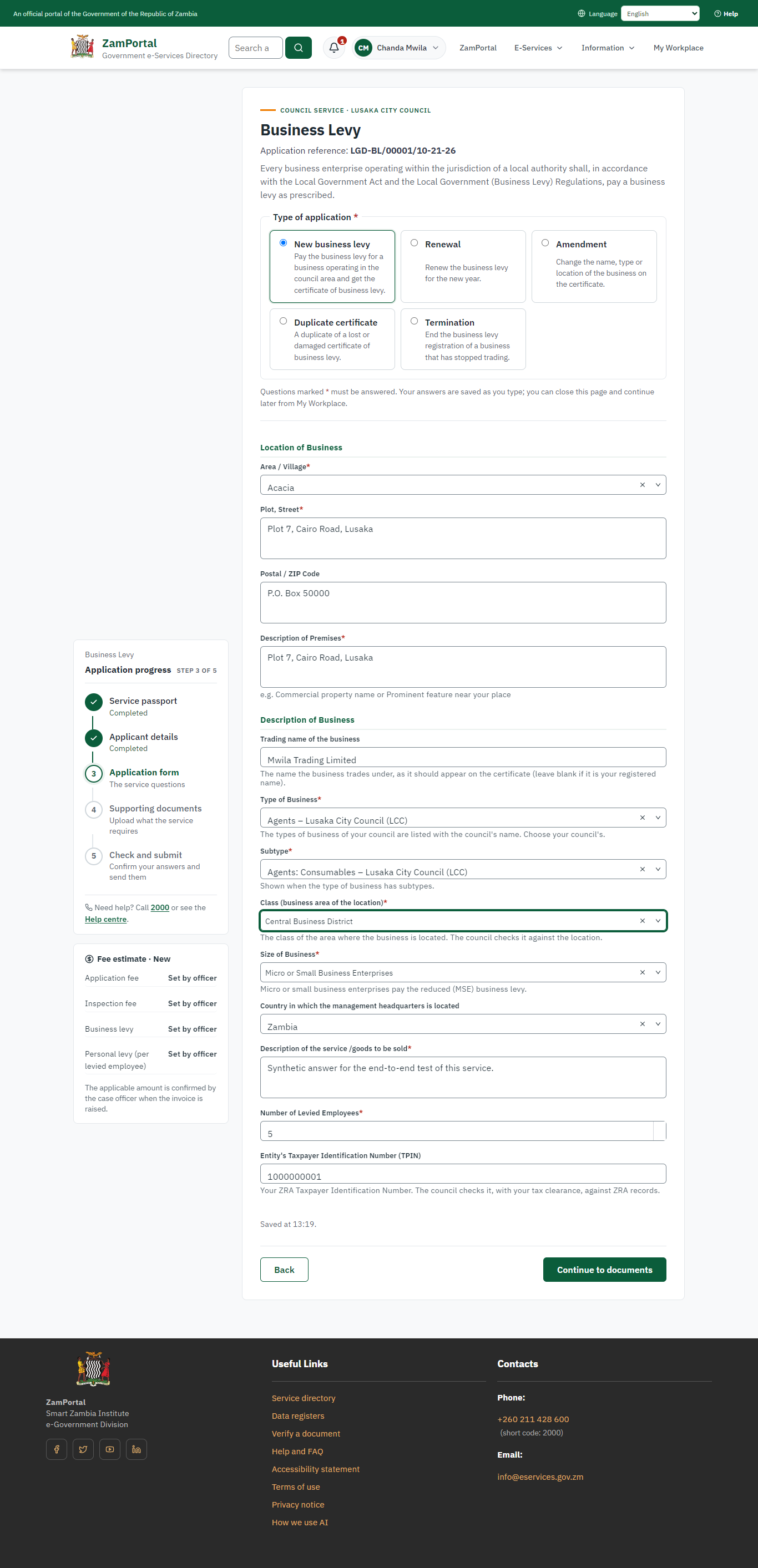This screenshot has height=1568, width=758.
Task: Click the green search magnifier button
Action: [x=299, y=48]
